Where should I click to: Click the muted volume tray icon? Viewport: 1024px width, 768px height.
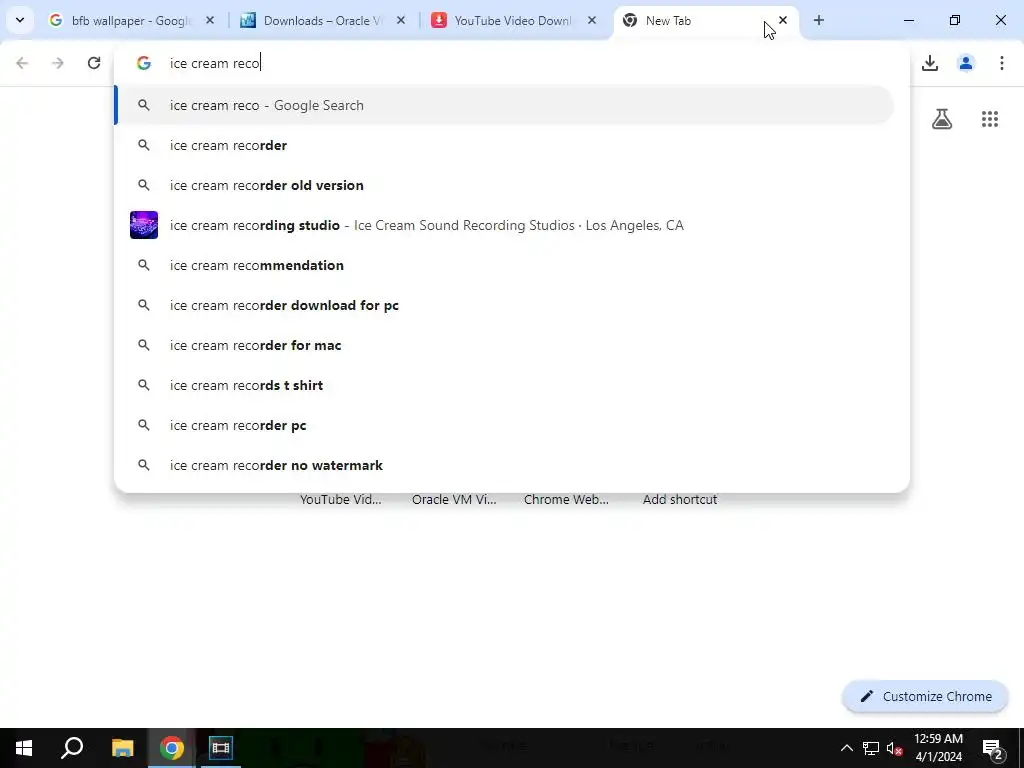pos(895,748)
